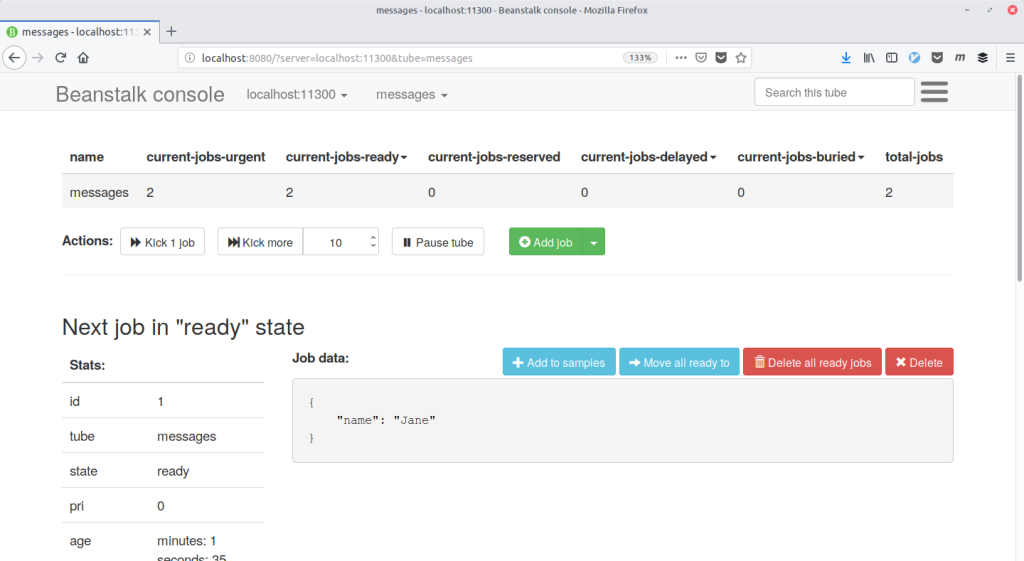This screenshot has width=1024, height=561.
Task: Open the Beanstalk console home link
Action: [x=140, y=94]
